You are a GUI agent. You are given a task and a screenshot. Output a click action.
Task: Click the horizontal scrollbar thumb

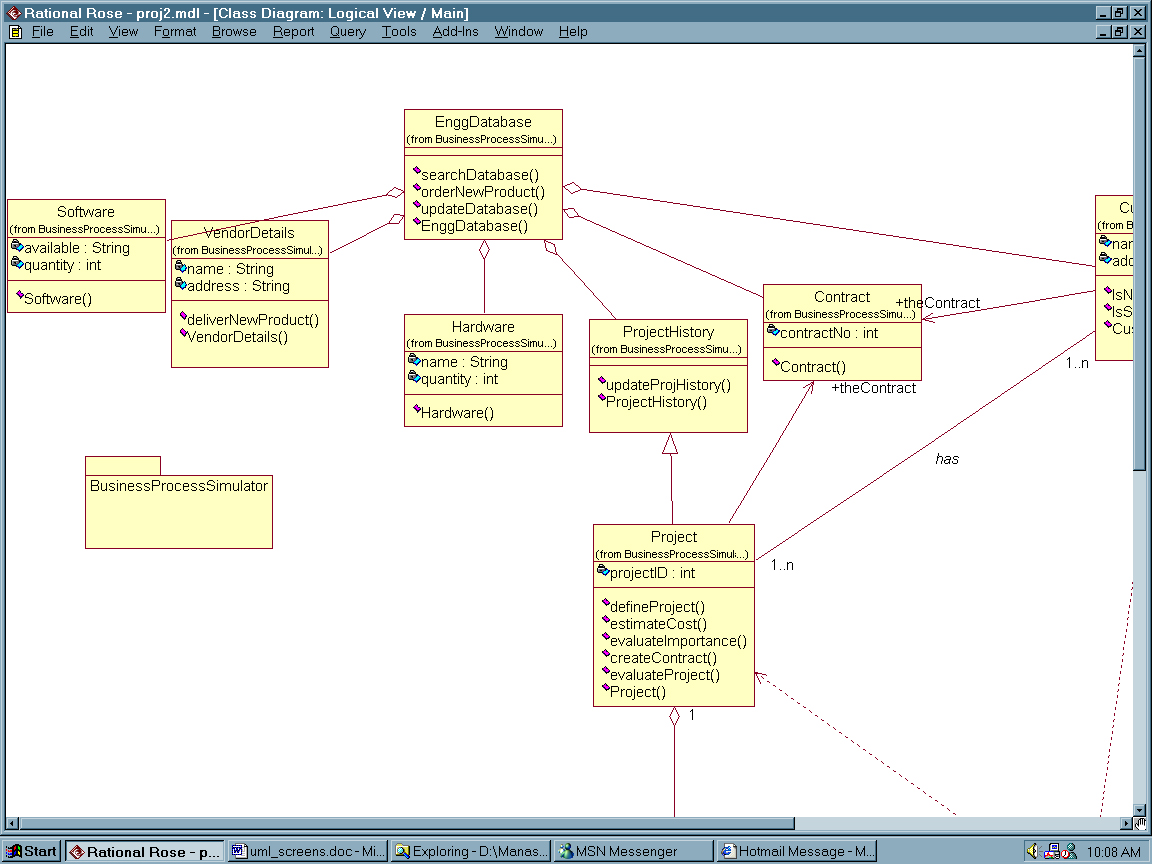coord(407,824)
